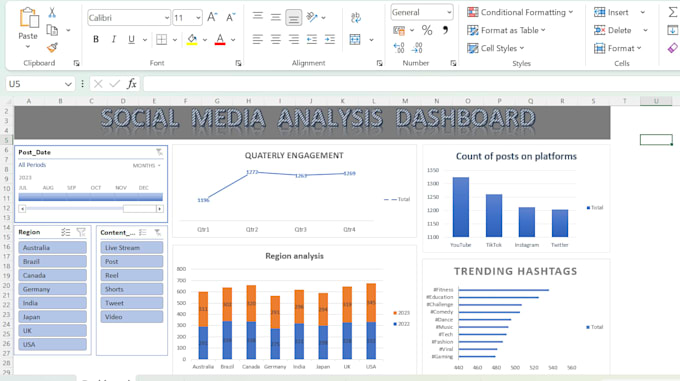This screenshot has height=381, width=680.
Task: Apply Comma Style format
Action: coord(445,30)
